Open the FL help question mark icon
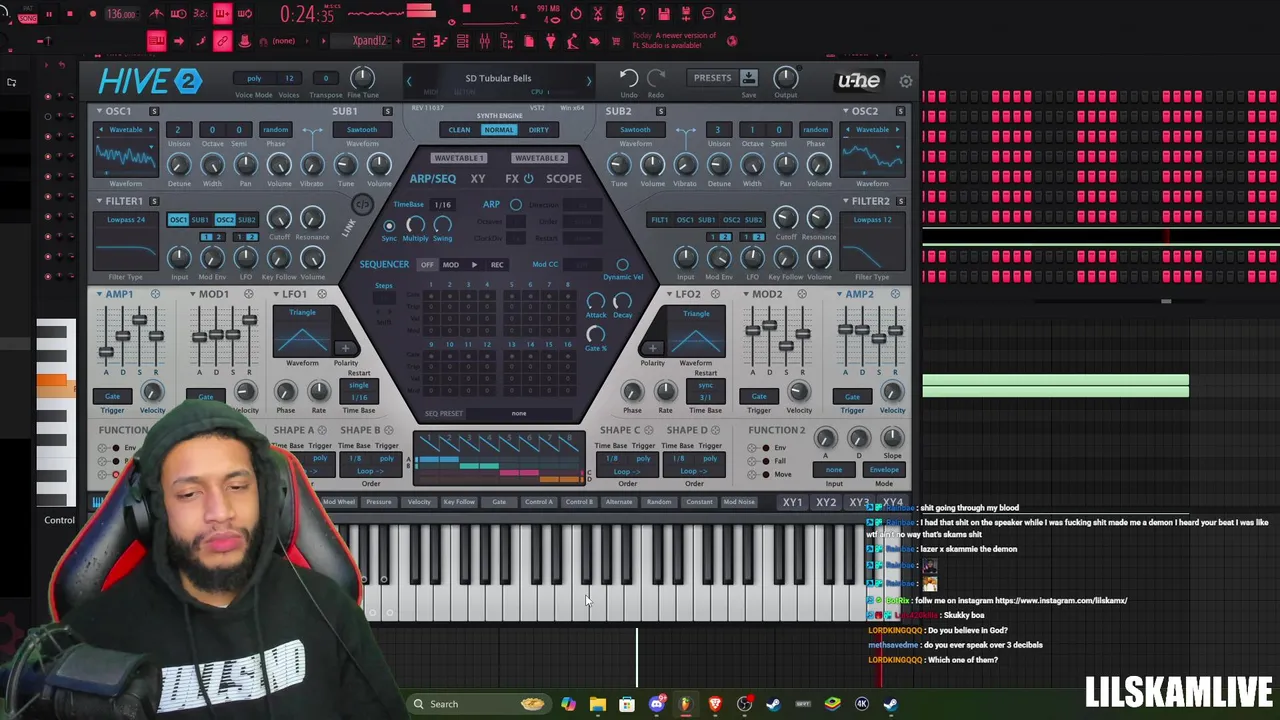This screenshot has width=1280, height=720. tap(642, 14)
